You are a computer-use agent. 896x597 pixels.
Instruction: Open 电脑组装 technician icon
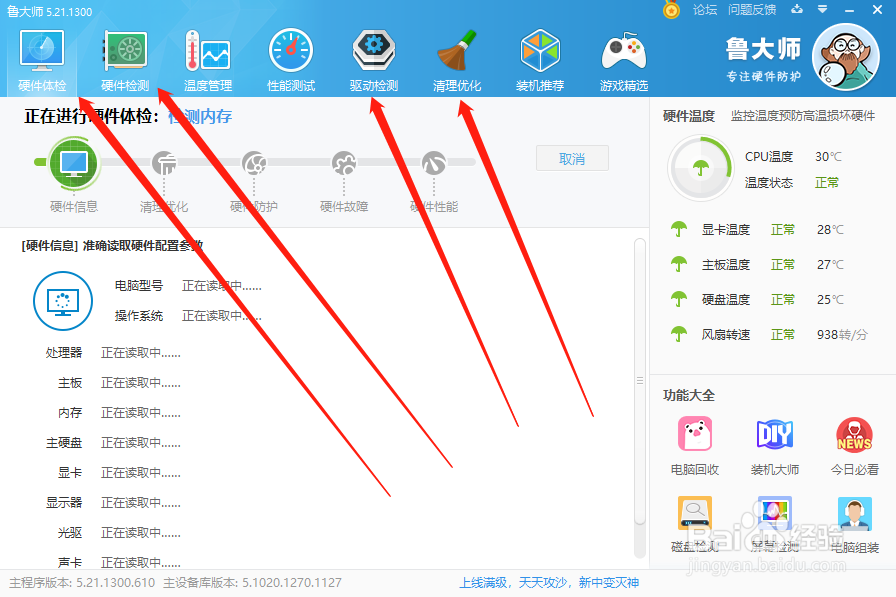point(854,513)
